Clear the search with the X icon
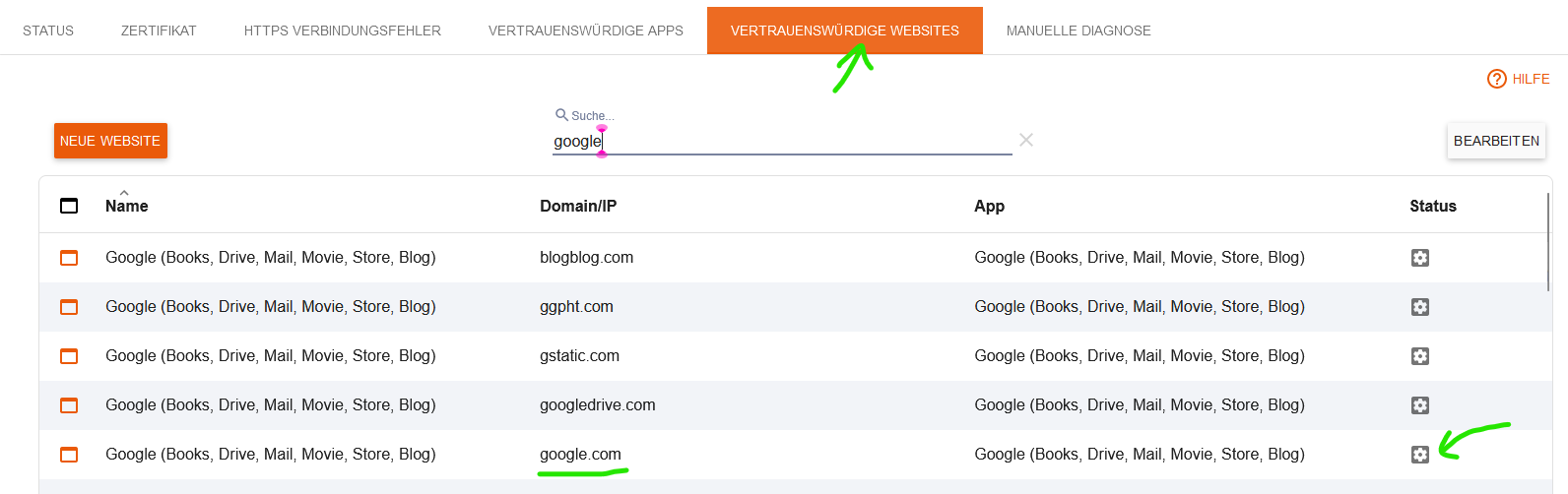This screenshot has width=1568, height=494. 1026,140
